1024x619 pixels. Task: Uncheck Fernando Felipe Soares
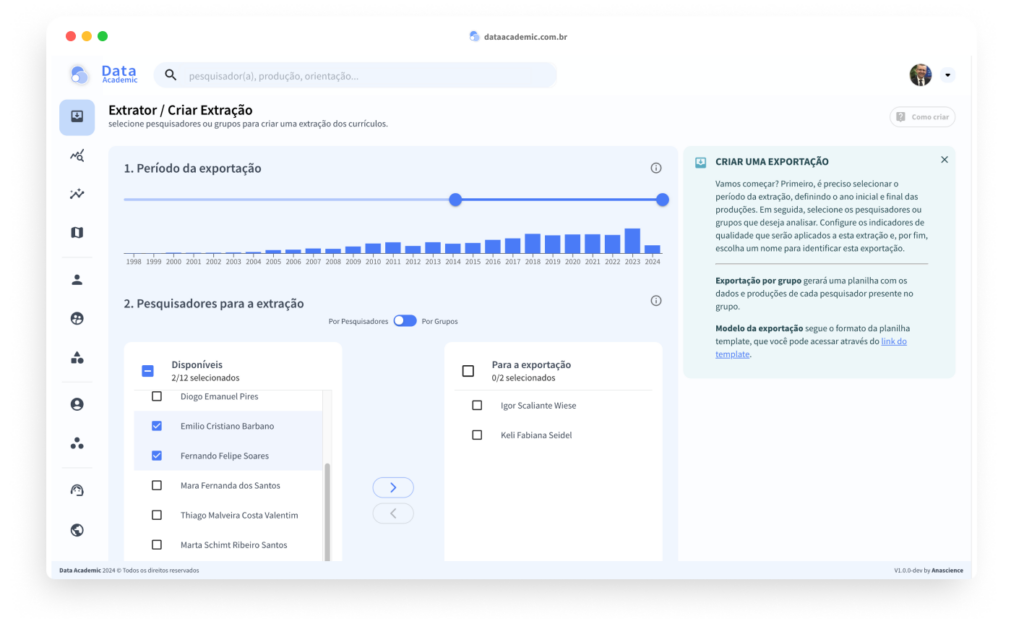[x=157, y=456]
